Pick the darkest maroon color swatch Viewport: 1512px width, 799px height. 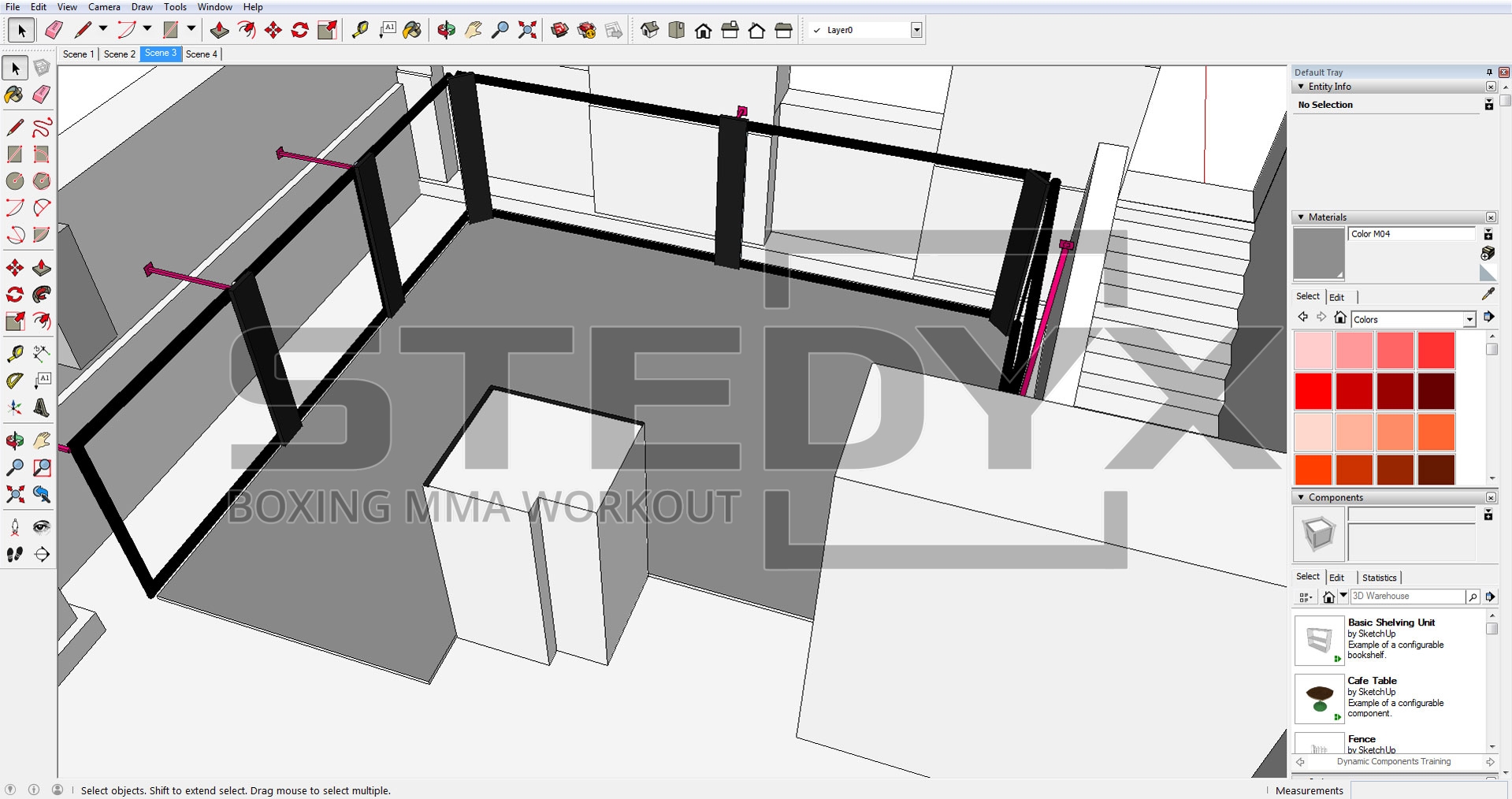coord(1436,392)
